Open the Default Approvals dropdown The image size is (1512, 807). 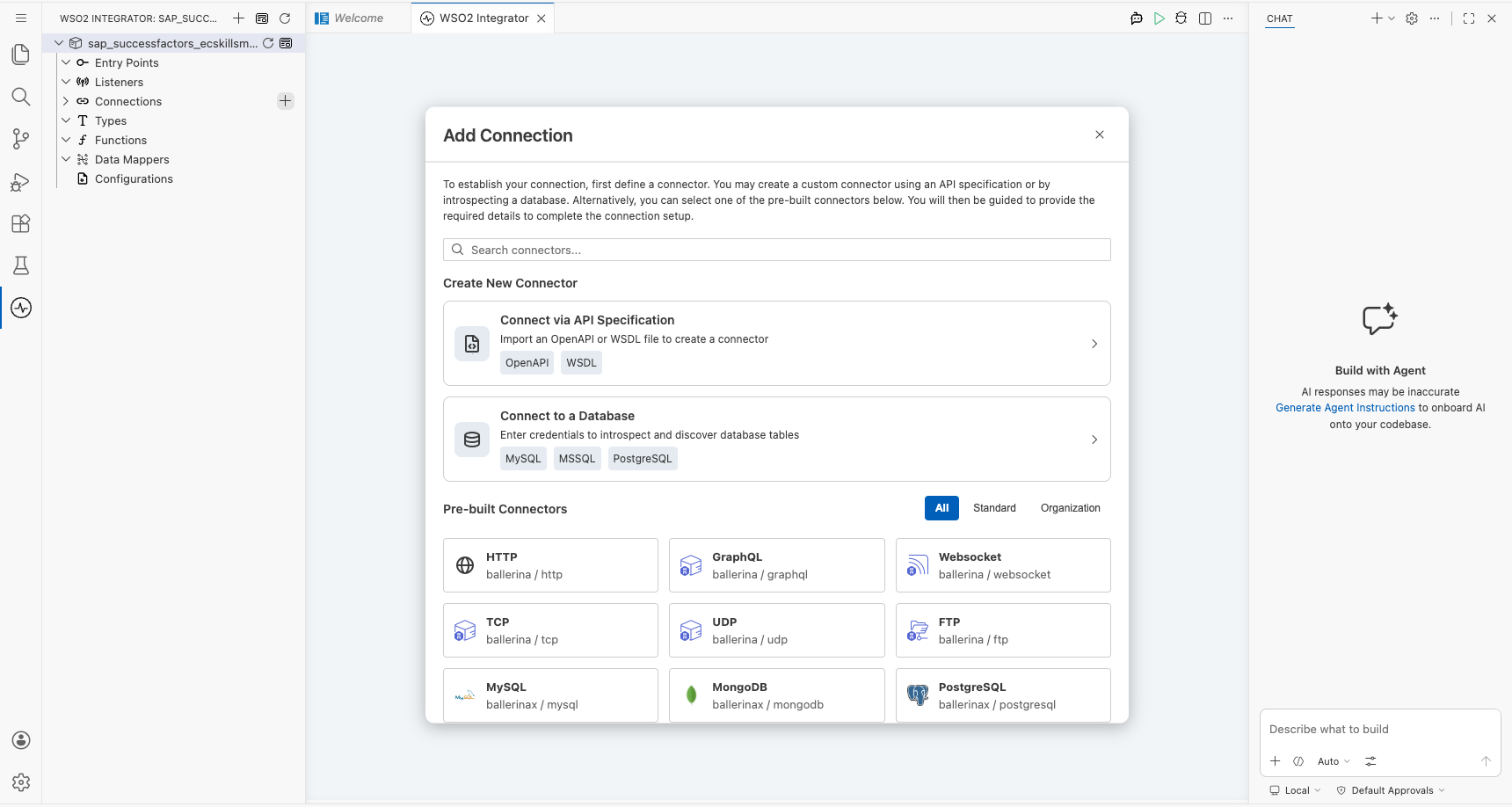pos(1391,790)
